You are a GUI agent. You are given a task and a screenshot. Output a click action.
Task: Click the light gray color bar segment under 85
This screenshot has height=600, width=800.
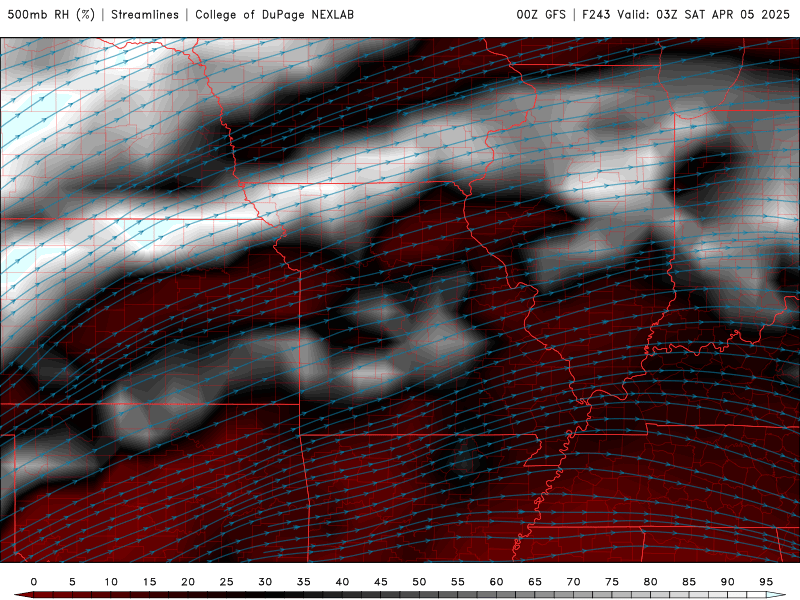tap(698, 595)
